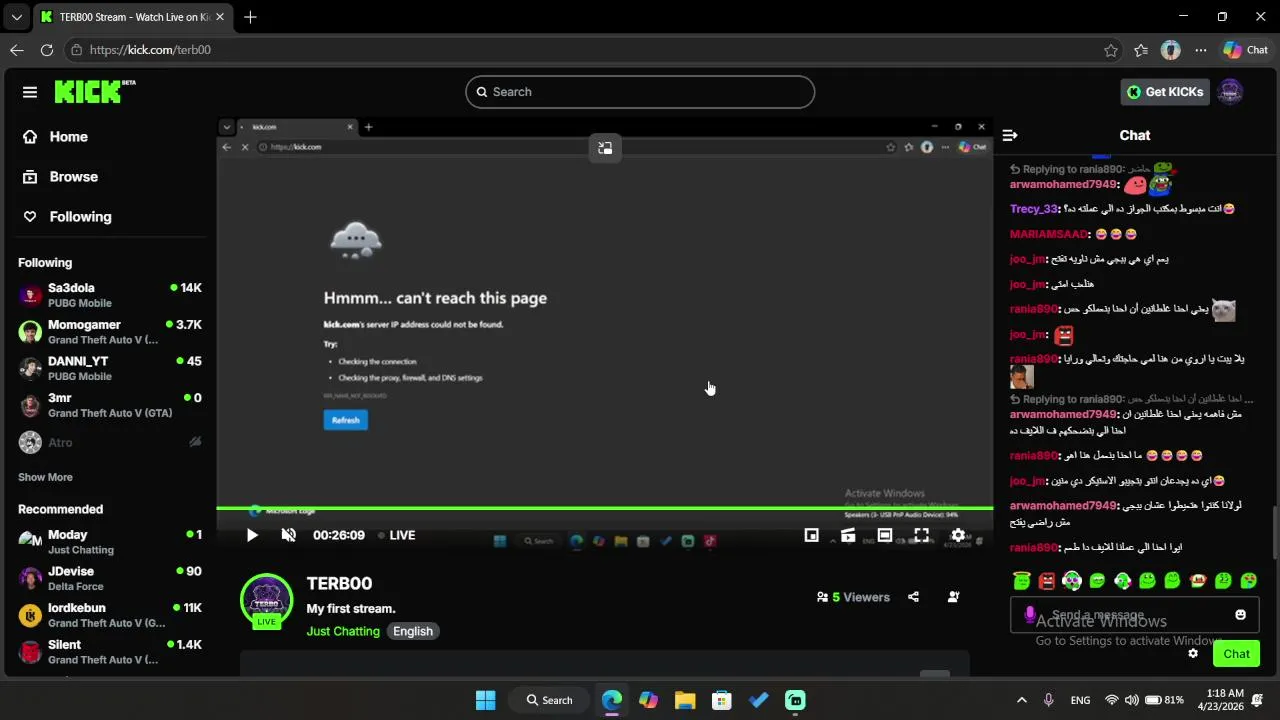
Task: Click username Trecy_33 in chat
Action: click(1033, 209)
